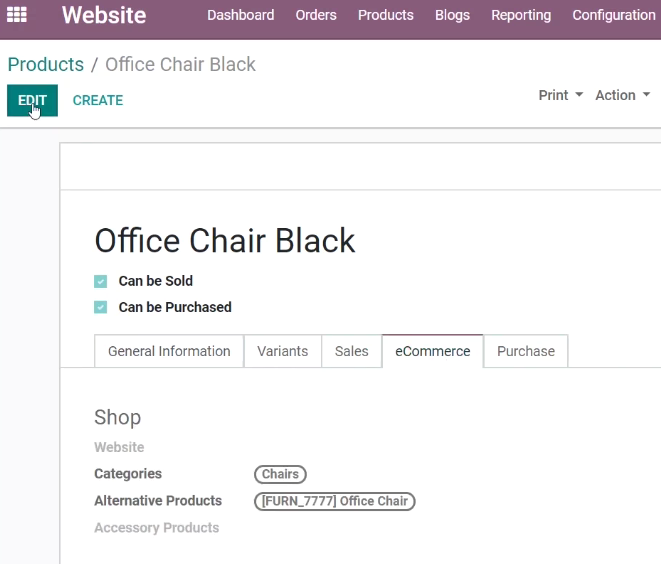Image resolution: width=661 pixels, height=564 pixels.
Task: Open the Dashboard menu
Action: pos(241,15)
